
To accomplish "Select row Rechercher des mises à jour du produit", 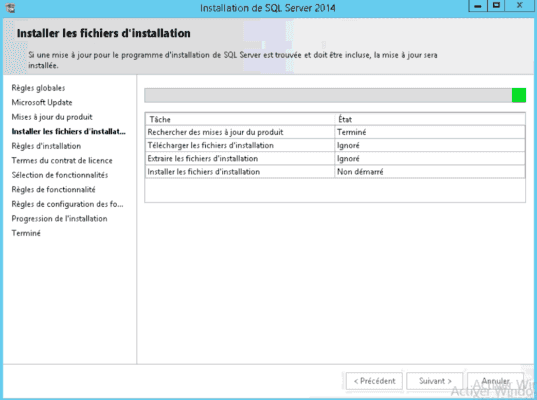I will click(x=335, y=132).
